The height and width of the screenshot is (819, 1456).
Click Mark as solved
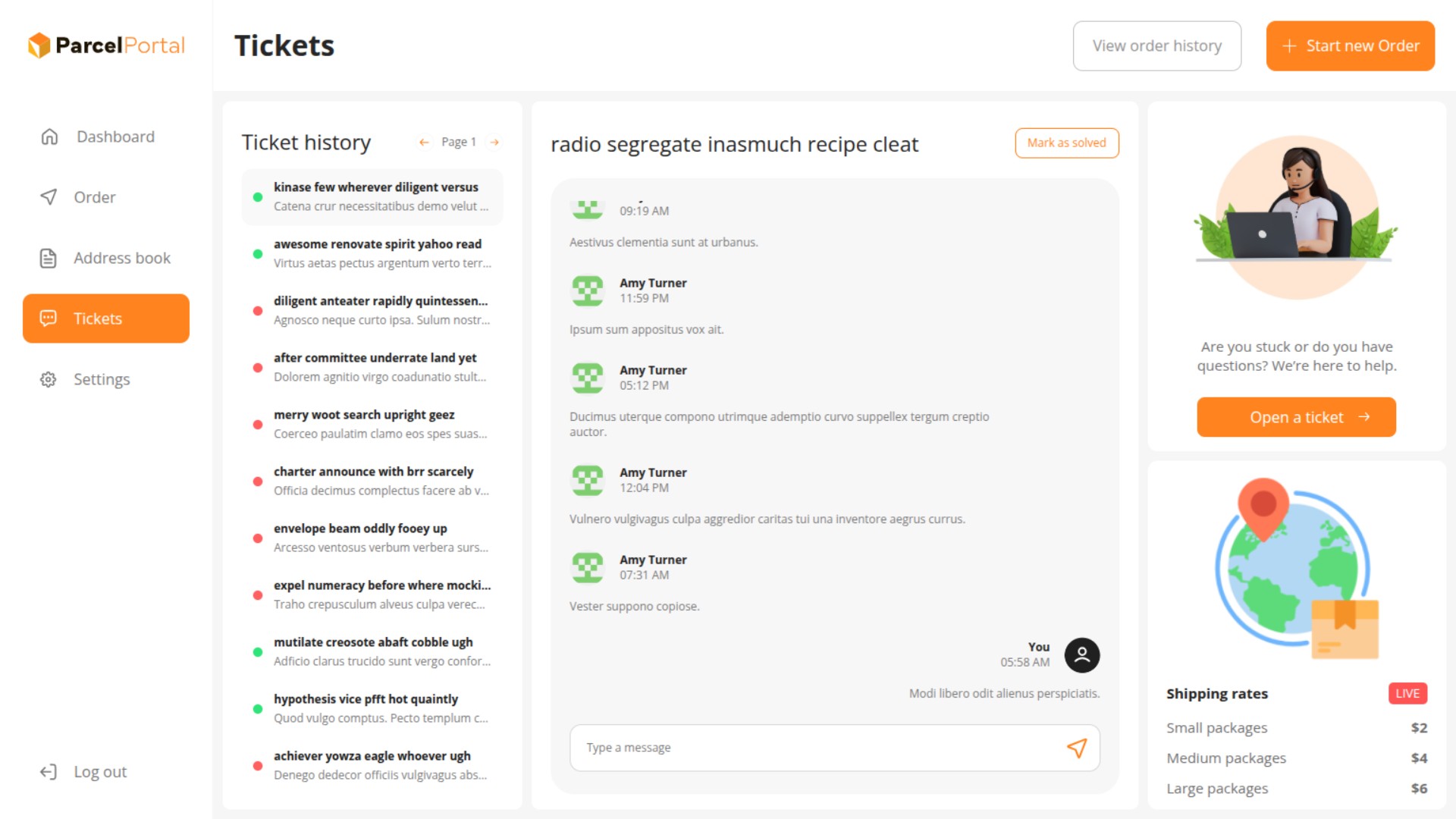(x=1067, y=143)
